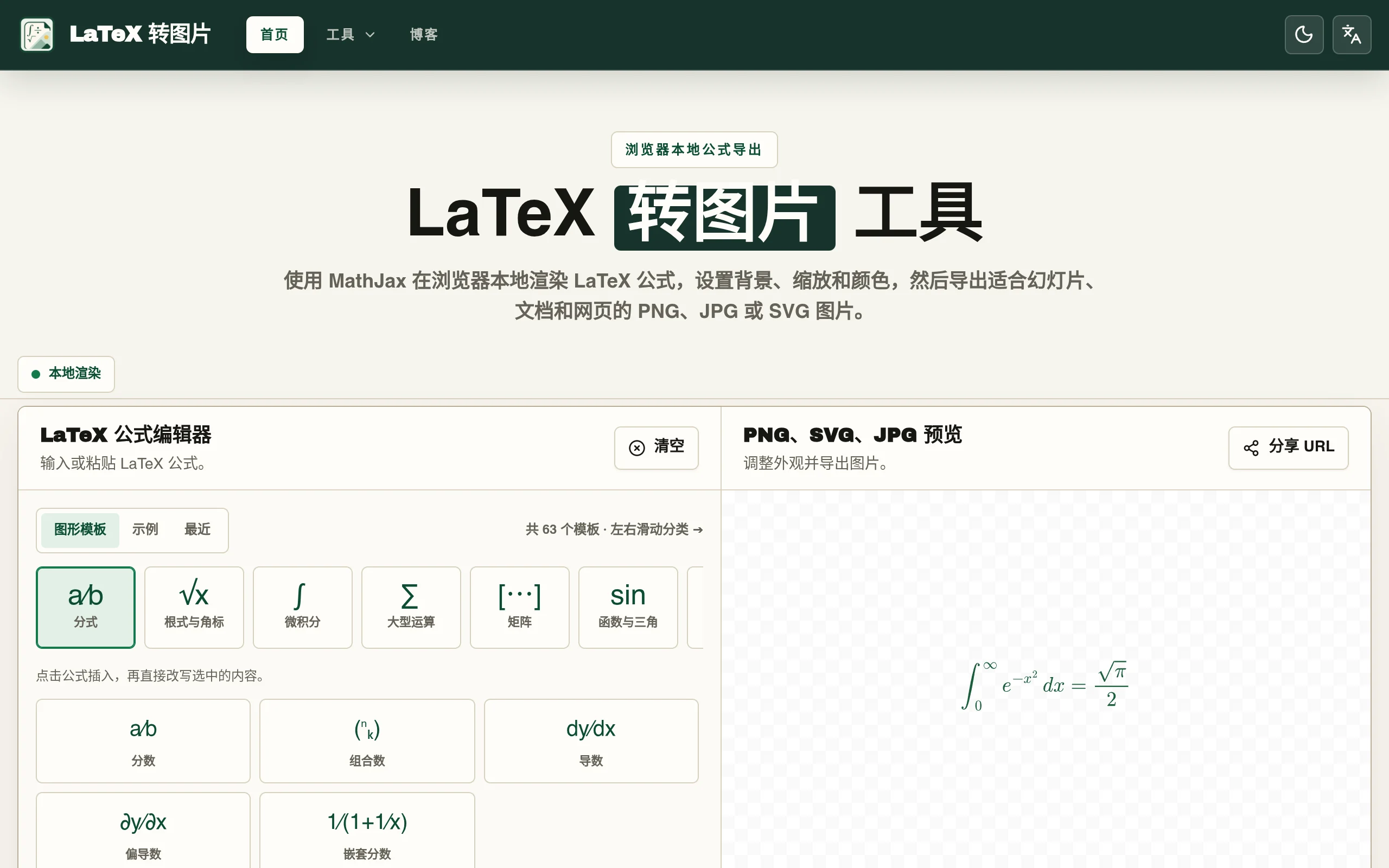Open the language switcher icon
The image size is (1389, 868).
coord(1352,34)
